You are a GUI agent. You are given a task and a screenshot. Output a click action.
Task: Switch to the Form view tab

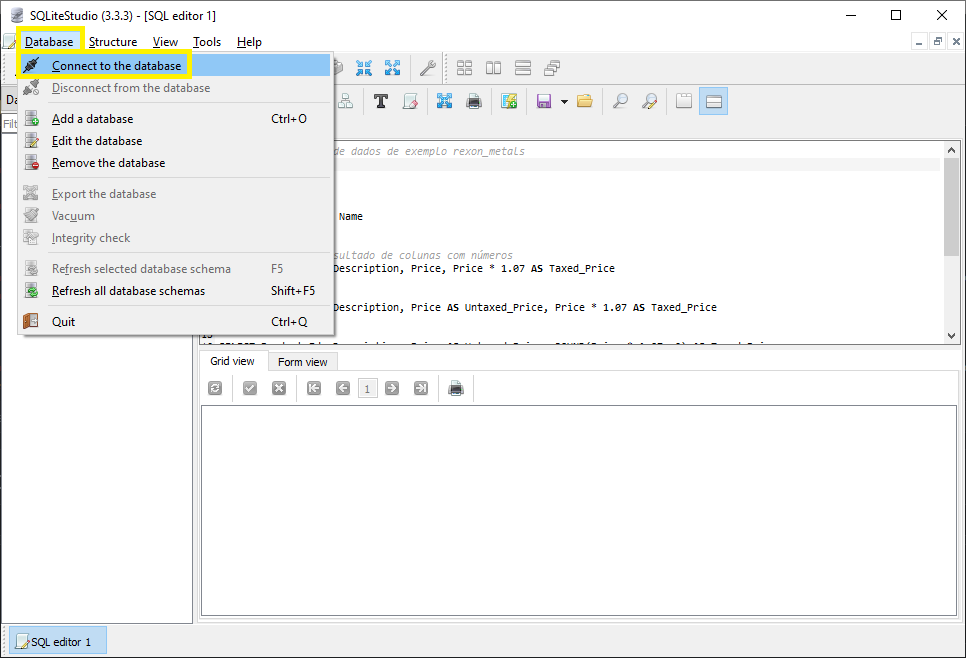coord(302,362)
